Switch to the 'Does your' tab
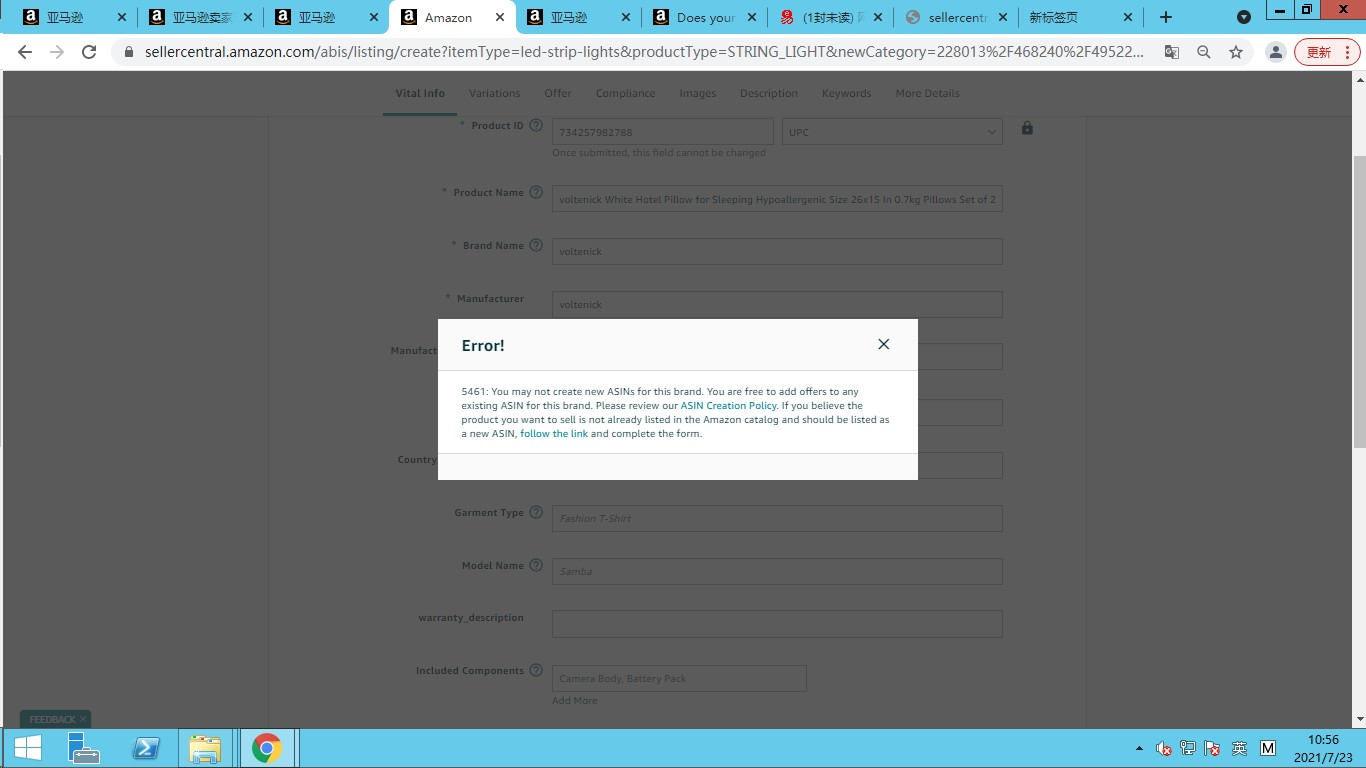 coord(705,17)
